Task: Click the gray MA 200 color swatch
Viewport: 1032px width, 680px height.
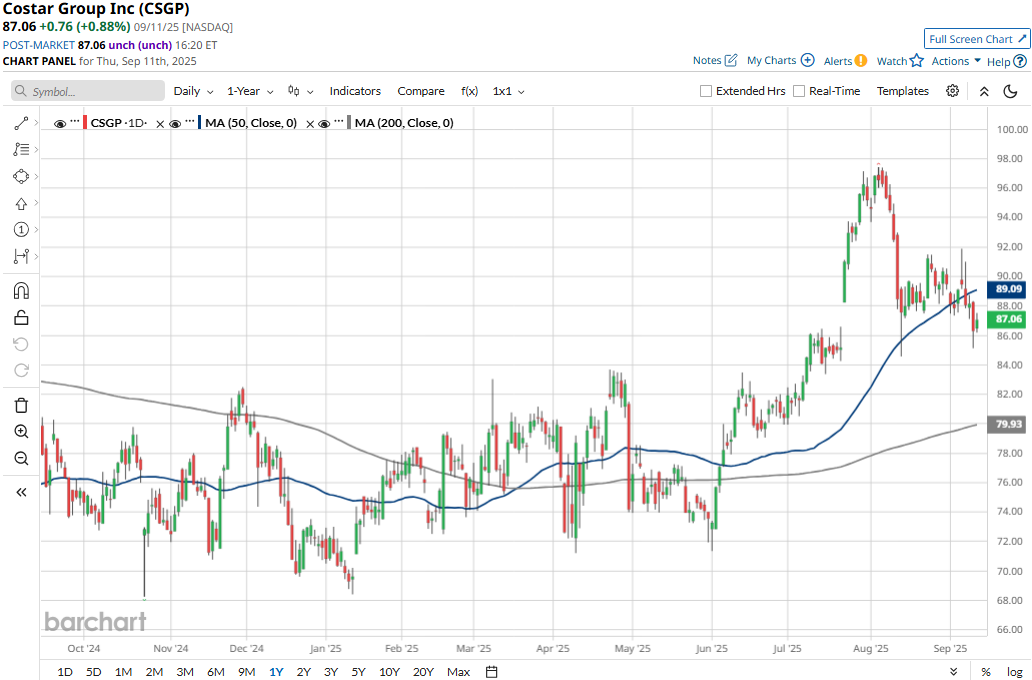Action: [x=349, y=122]
